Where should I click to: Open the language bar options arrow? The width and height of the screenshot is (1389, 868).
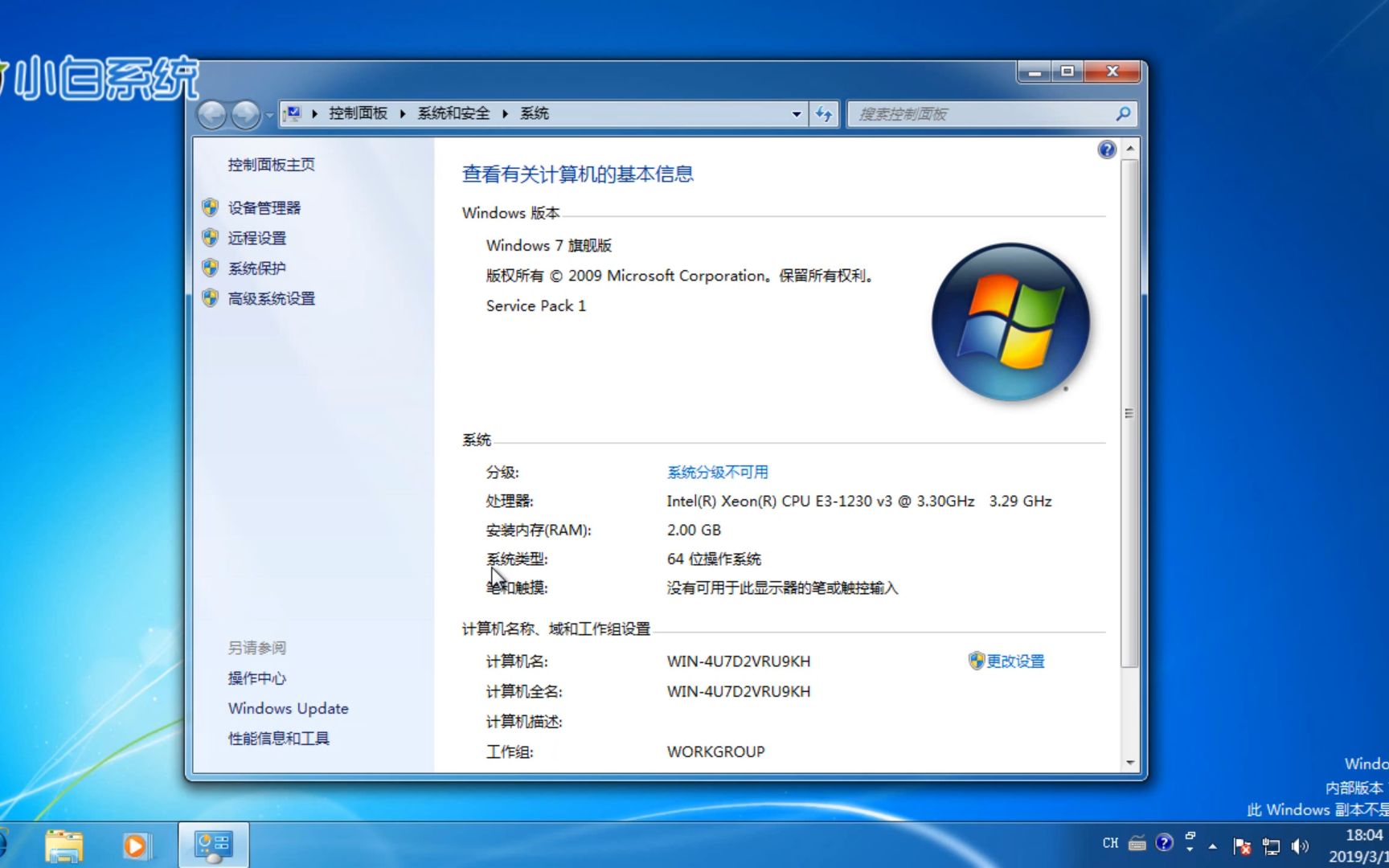pyautogui.click(x=1190, y=850)
